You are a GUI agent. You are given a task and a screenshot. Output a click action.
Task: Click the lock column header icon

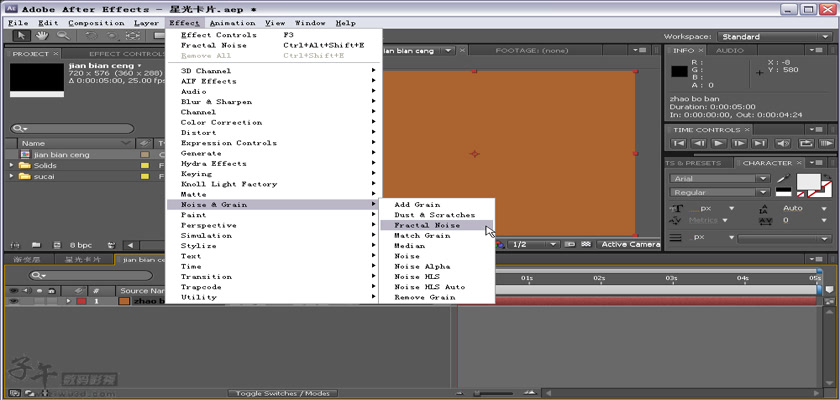[51, 290]
